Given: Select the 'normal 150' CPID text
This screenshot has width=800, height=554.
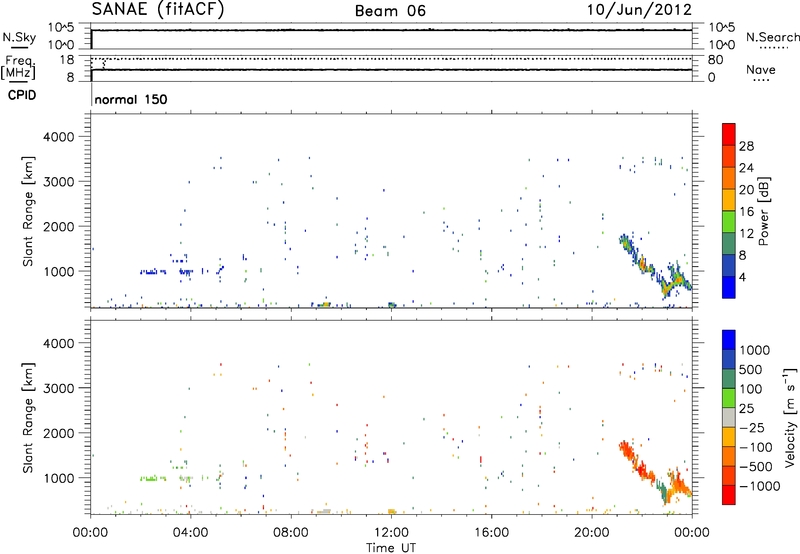Looking at the screenshot, I should click(131, 99).
